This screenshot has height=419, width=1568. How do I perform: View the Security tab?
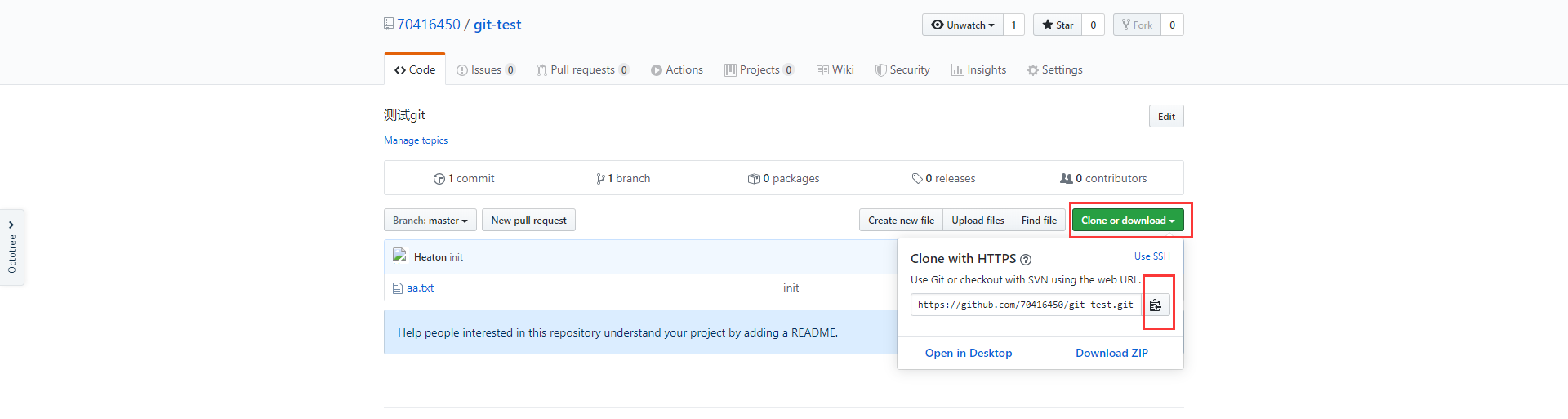tap(902, 70)
